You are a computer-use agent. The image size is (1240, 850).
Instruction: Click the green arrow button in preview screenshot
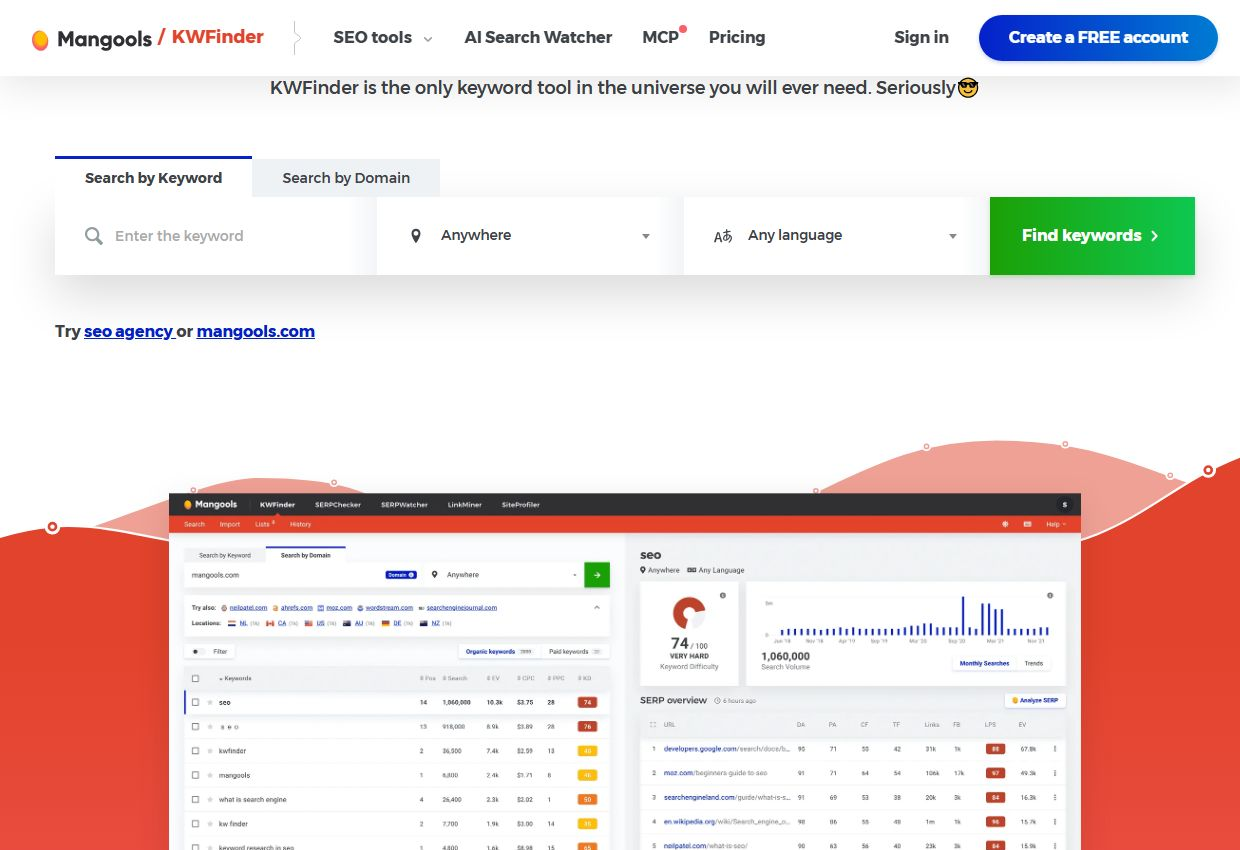(x=597, y=575)
